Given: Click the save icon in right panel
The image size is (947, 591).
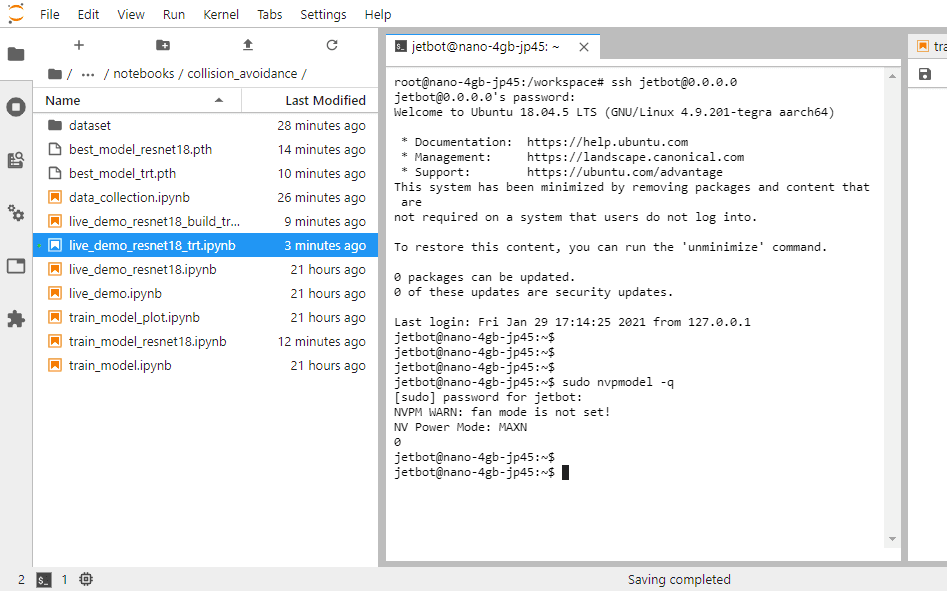Looking at the screenshot, I should [x=925, y=74].
